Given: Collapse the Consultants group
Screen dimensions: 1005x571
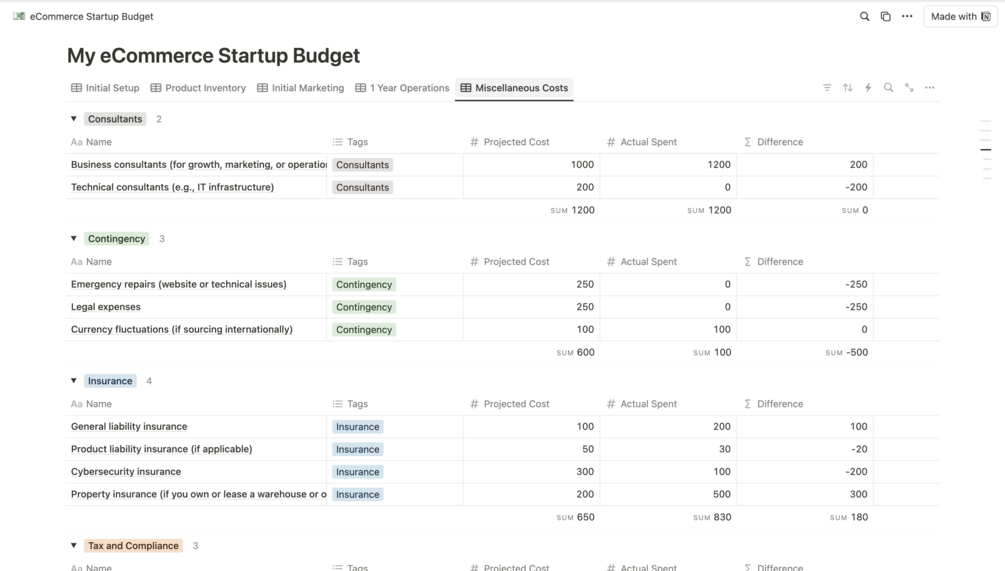Looking at the screenshot, I should [x=74, y=119].
